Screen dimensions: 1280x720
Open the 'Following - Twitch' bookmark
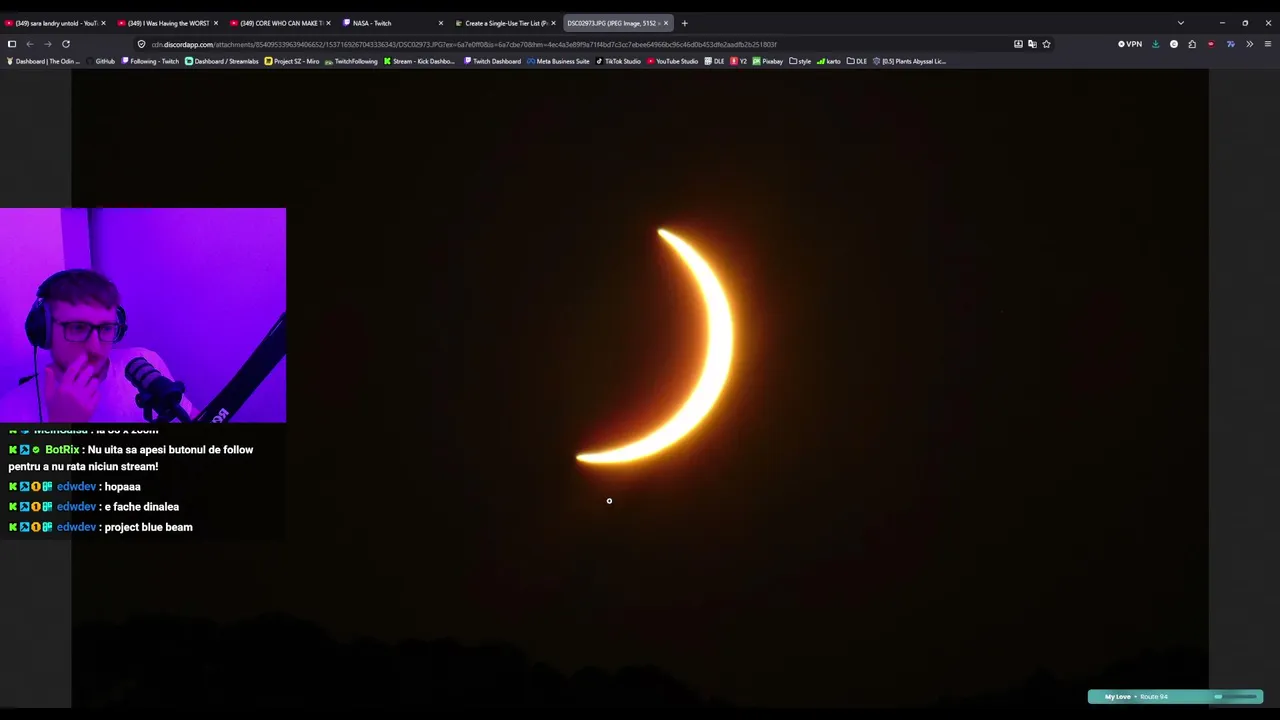150,61
